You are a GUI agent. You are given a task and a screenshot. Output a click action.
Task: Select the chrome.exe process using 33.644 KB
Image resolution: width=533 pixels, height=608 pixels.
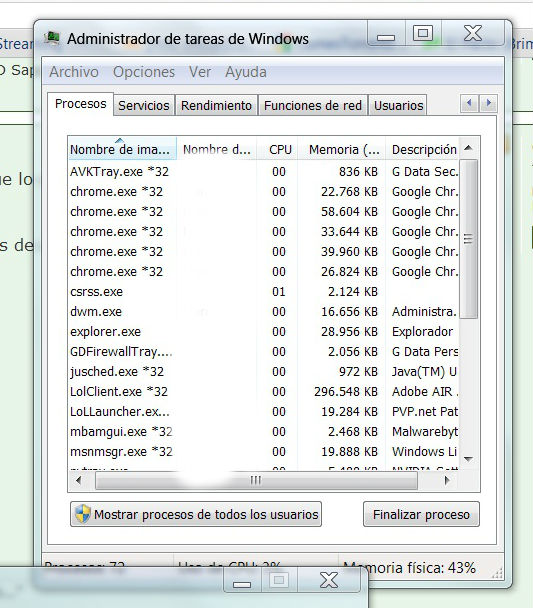click(263, 231)
